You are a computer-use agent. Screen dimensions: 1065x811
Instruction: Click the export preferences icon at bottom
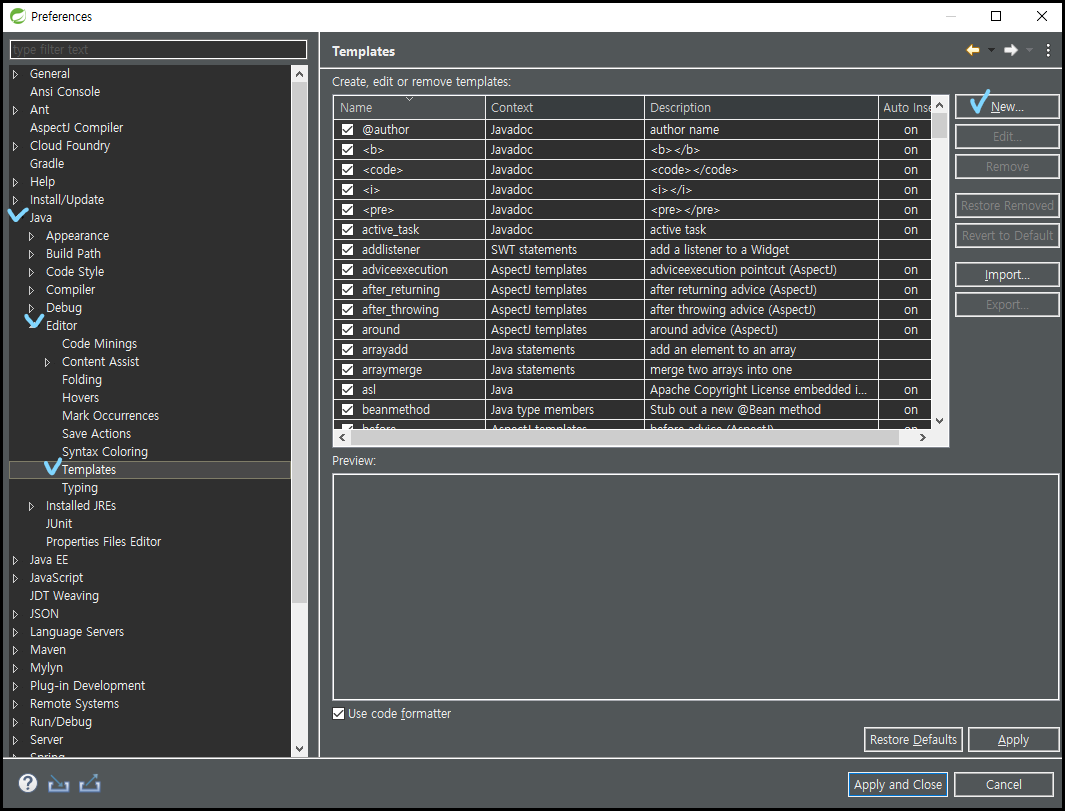coord(90,784)
